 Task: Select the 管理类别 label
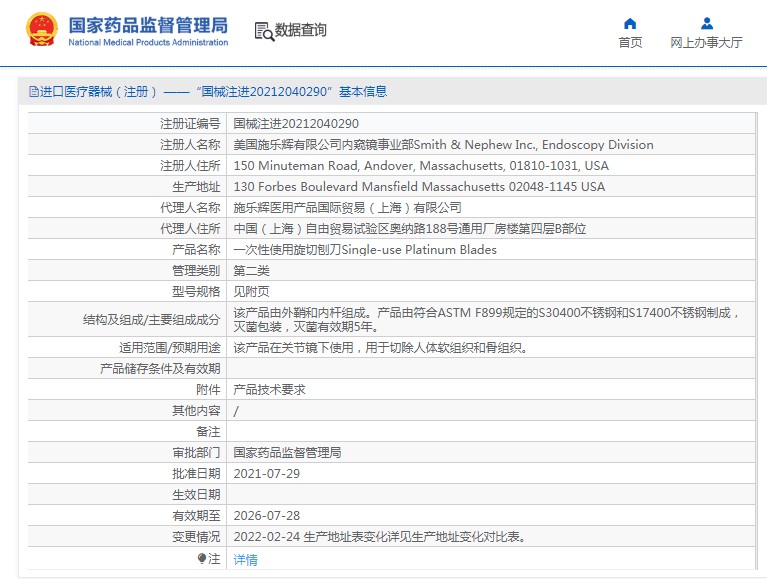click(196, 271)
